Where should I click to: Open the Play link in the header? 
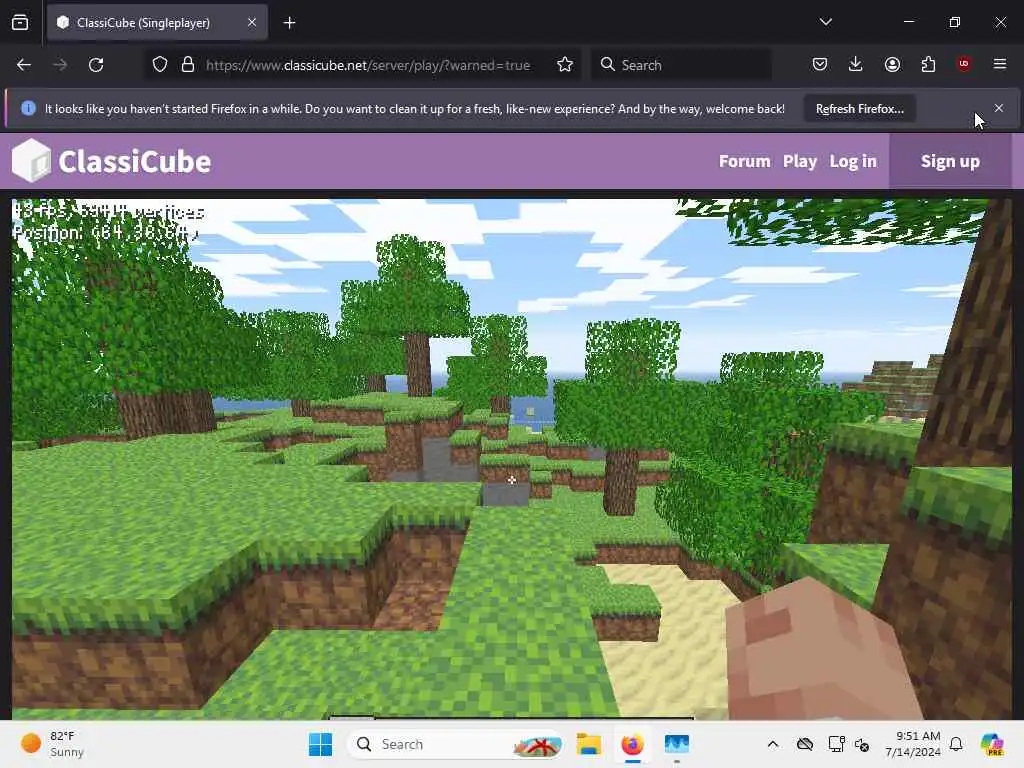(800, 161)
